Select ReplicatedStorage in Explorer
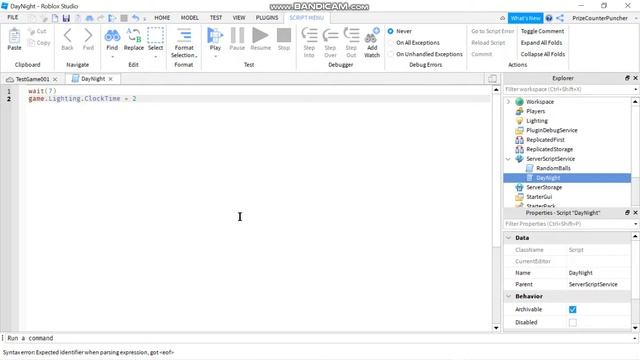The height and width of the screenshot is (360, 640). 549,149
